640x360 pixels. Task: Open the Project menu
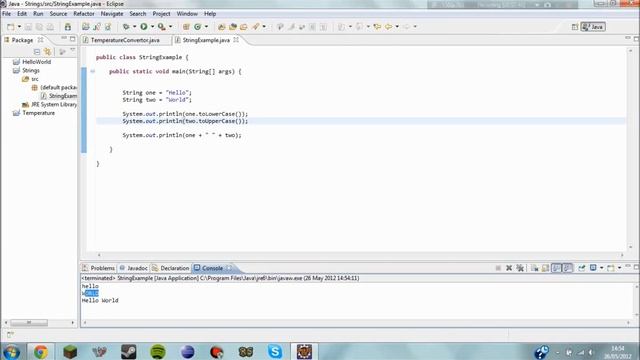tap(161, 13)
